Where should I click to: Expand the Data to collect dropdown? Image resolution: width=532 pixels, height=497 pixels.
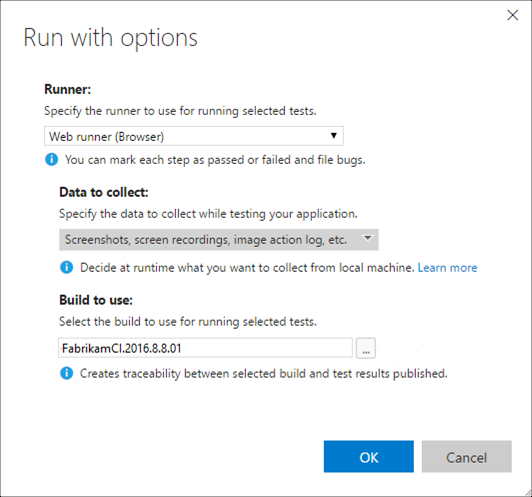[x=219, y=240]
